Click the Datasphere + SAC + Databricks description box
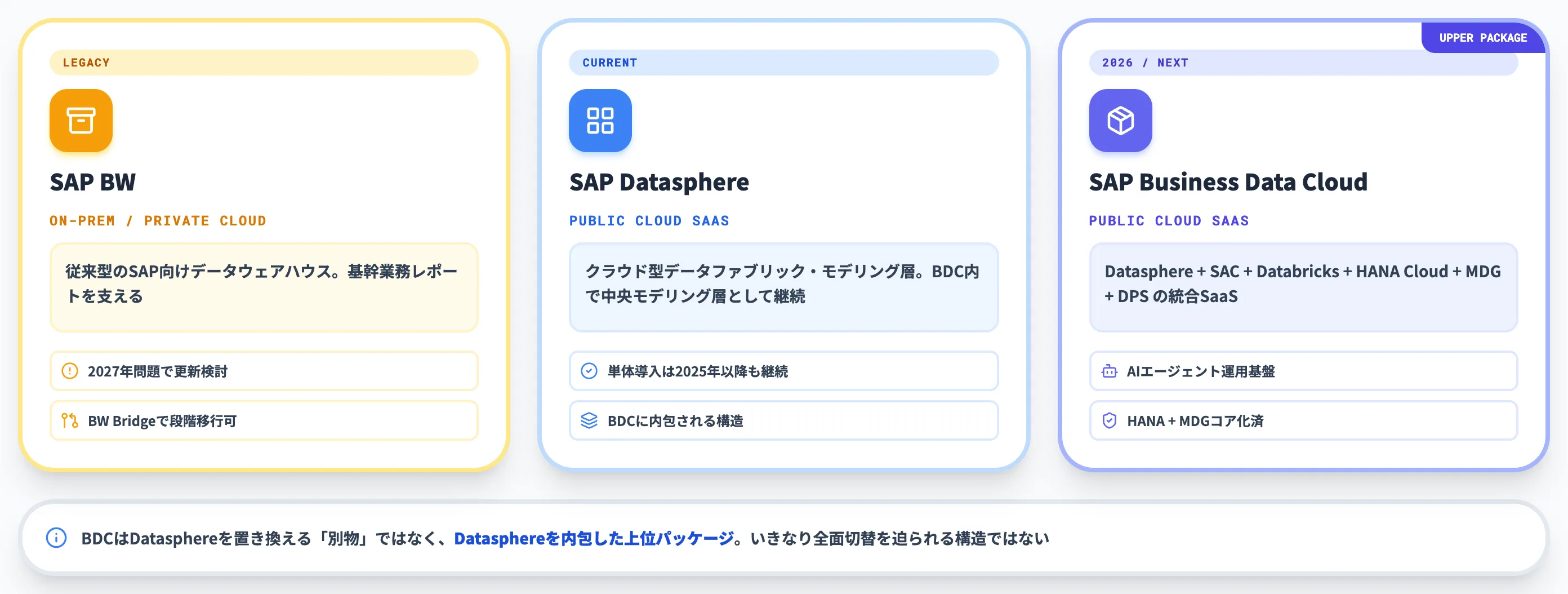Screen dimensions: 1568x594 coord(1303,287)
